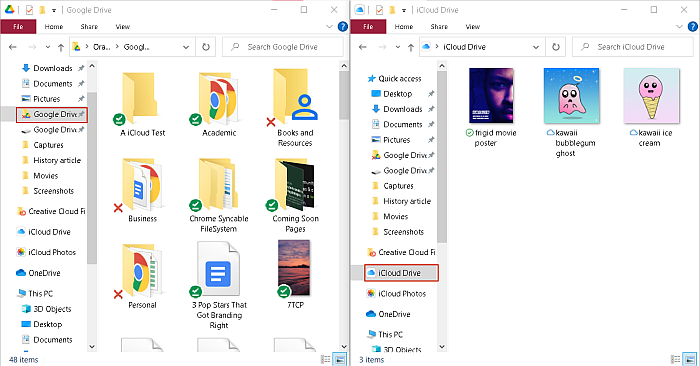Image resolution: width=700 pixels, height=366 pixels.
Task: Switch iCloud Drive window to details view
Action: pyautogui.click(x=676, y=359)
